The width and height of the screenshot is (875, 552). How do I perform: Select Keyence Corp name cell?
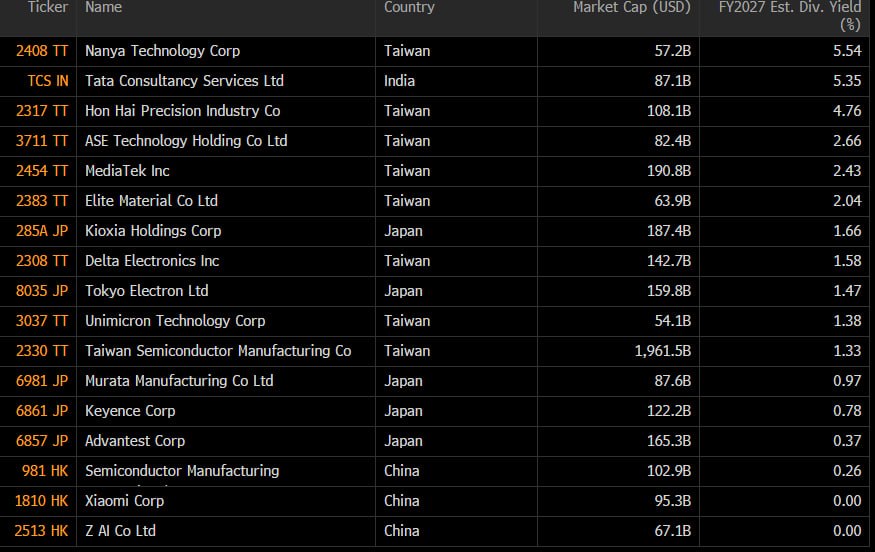(x=130, y=411)
